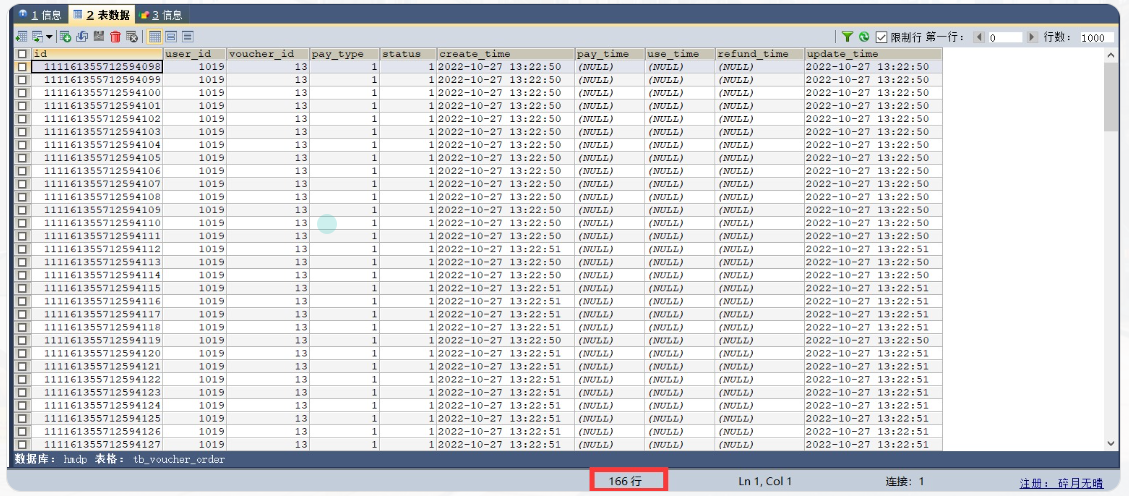The height and width of the screenshot is (496, 1129).
Task: Click the user_id column header
Action: (194, 54)
